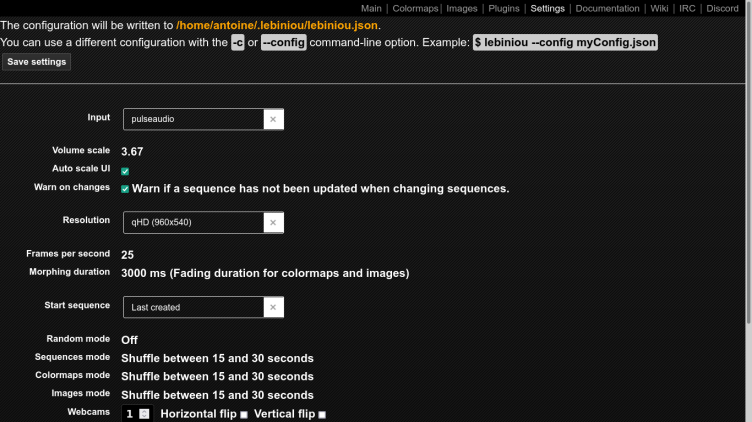The width and height of the screenshot is (752, 422).
Task: Clear the Last created start sequence
Action: click(x=274, y=307)
